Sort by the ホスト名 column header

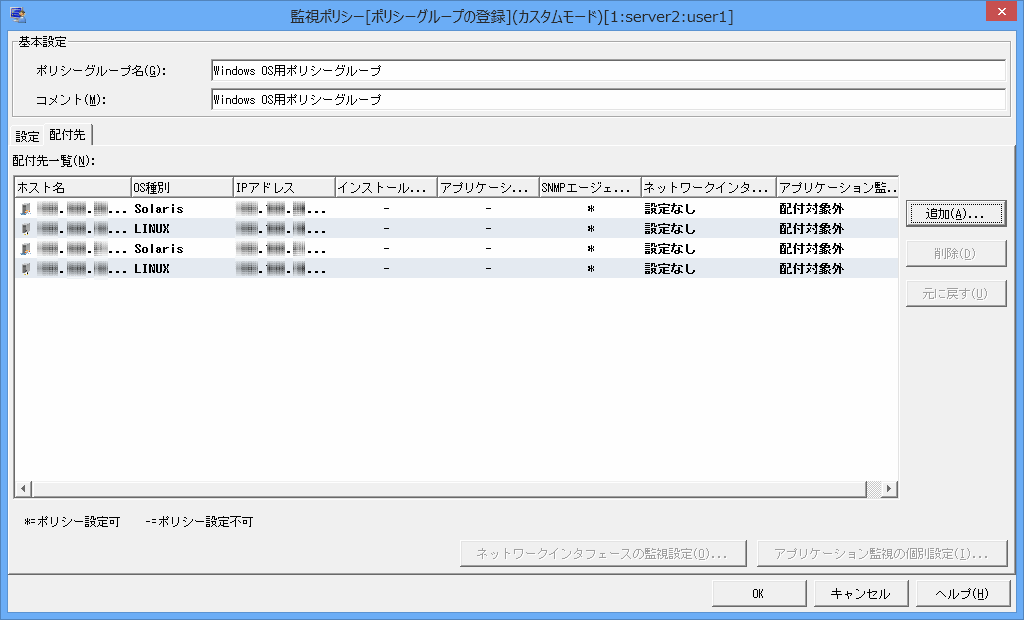[72, 188]
